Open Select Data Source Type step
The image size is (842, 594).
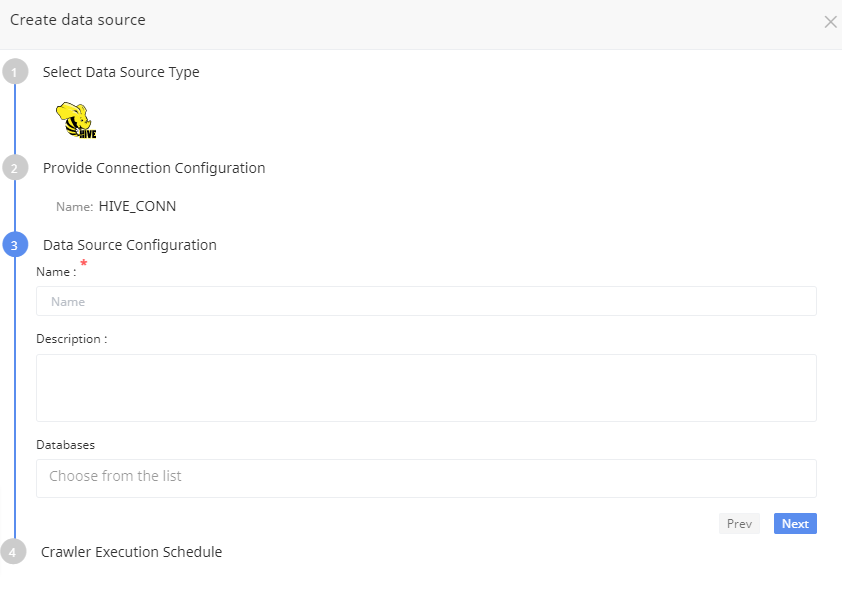tap(121, 72)
